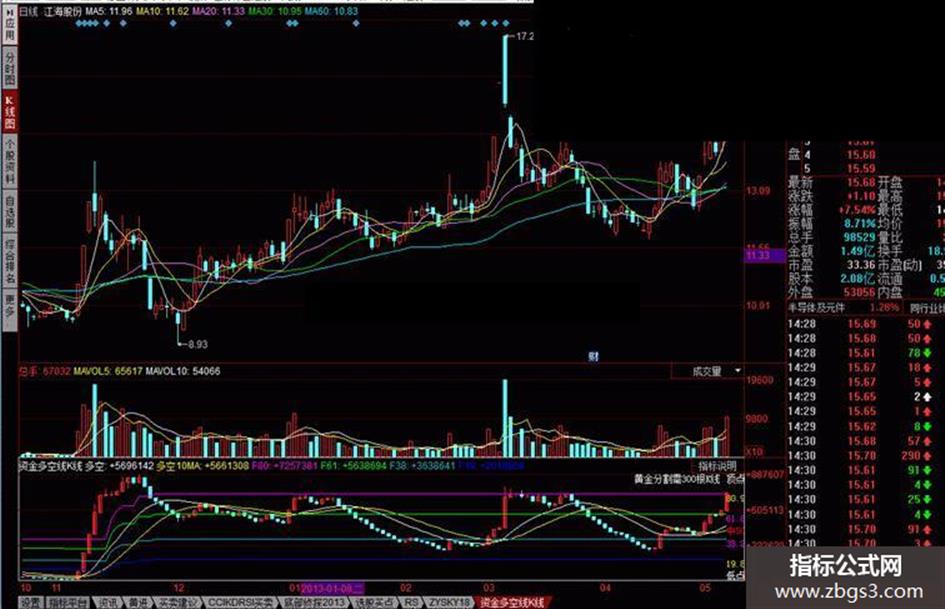Click the leftmost blue diamond info marker

coord(79,24)
